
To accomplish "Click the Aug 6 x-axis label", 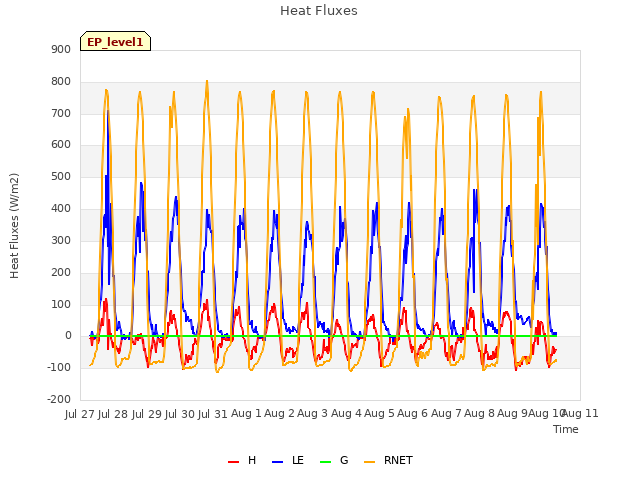I will (412, 413).
